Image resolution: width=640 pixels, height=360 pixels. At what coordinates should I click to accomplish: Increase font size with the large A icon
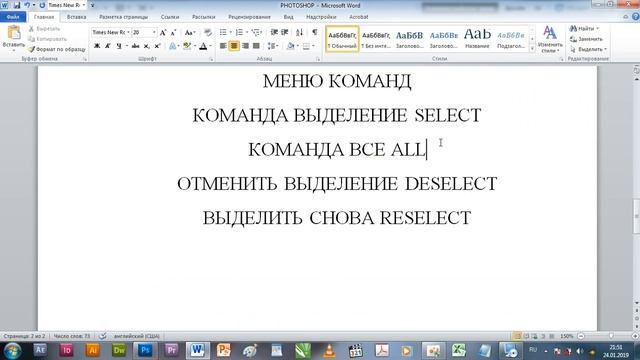[x=163, y=32]
